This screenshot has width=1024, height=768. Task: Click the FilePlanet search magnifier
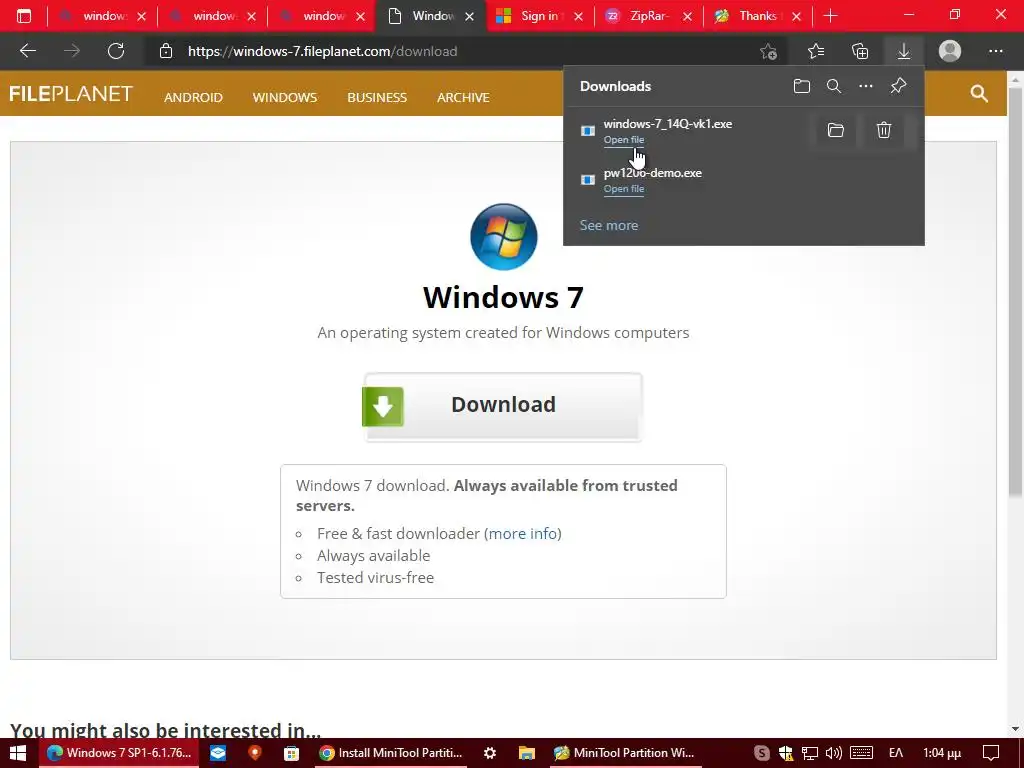(x=979, y=93)
